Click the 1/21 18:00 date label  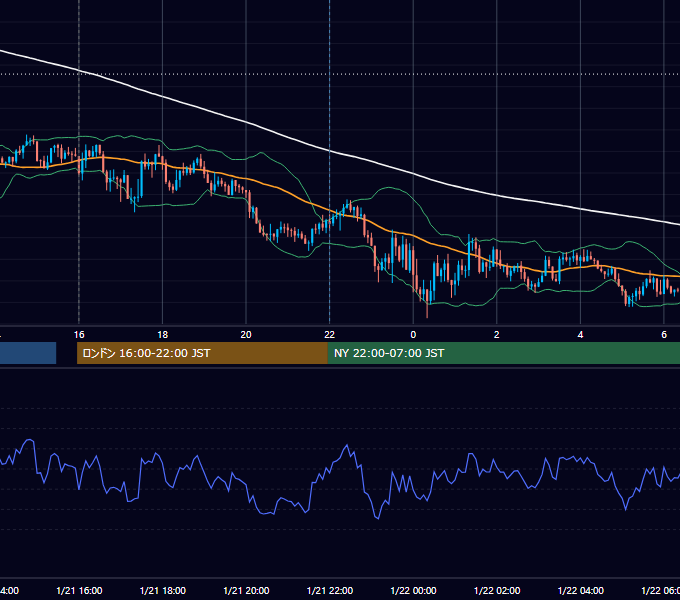(x=163, y=590)
